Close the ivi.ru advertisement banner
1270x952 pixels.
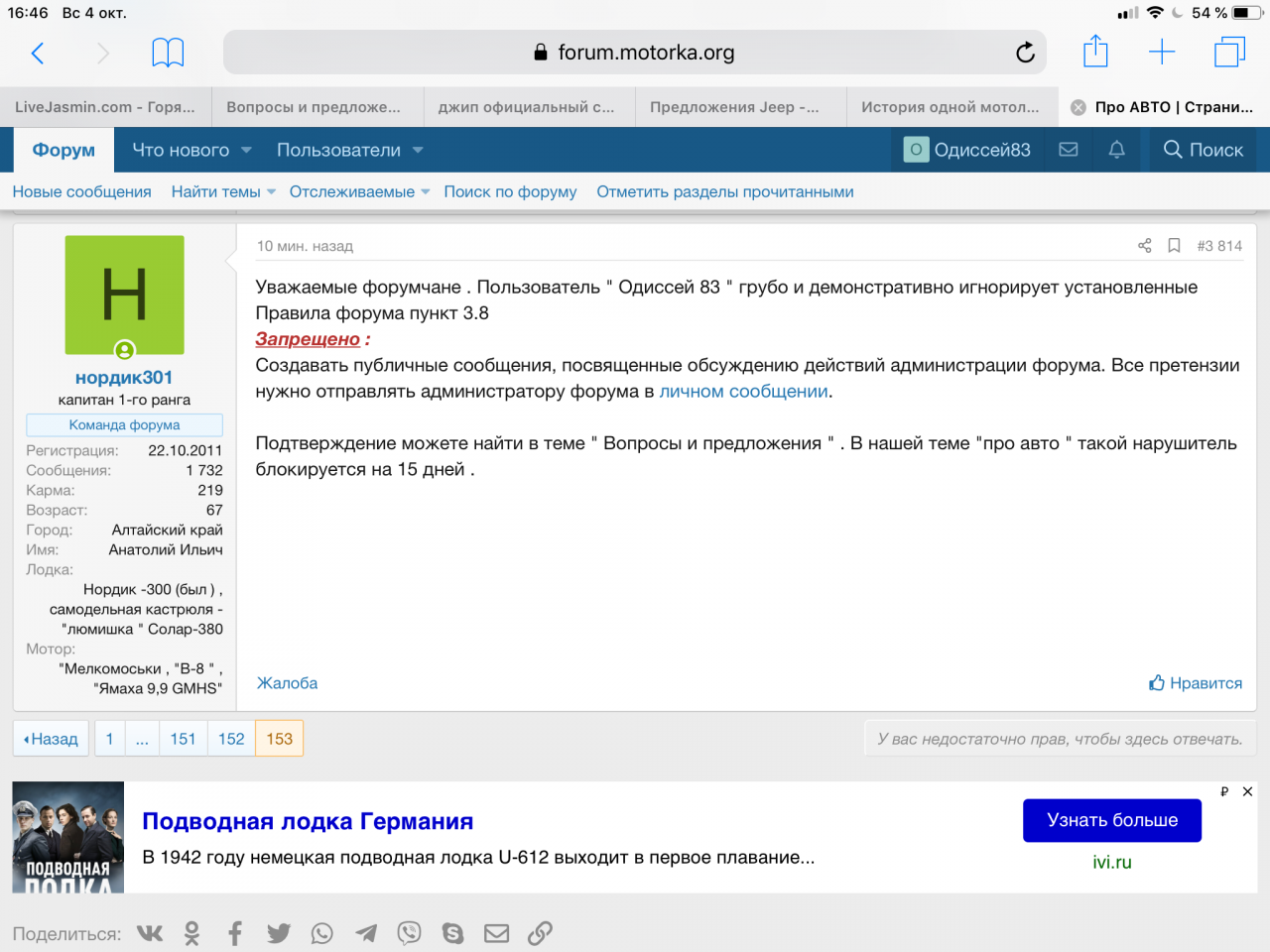tap(1247, 791)
